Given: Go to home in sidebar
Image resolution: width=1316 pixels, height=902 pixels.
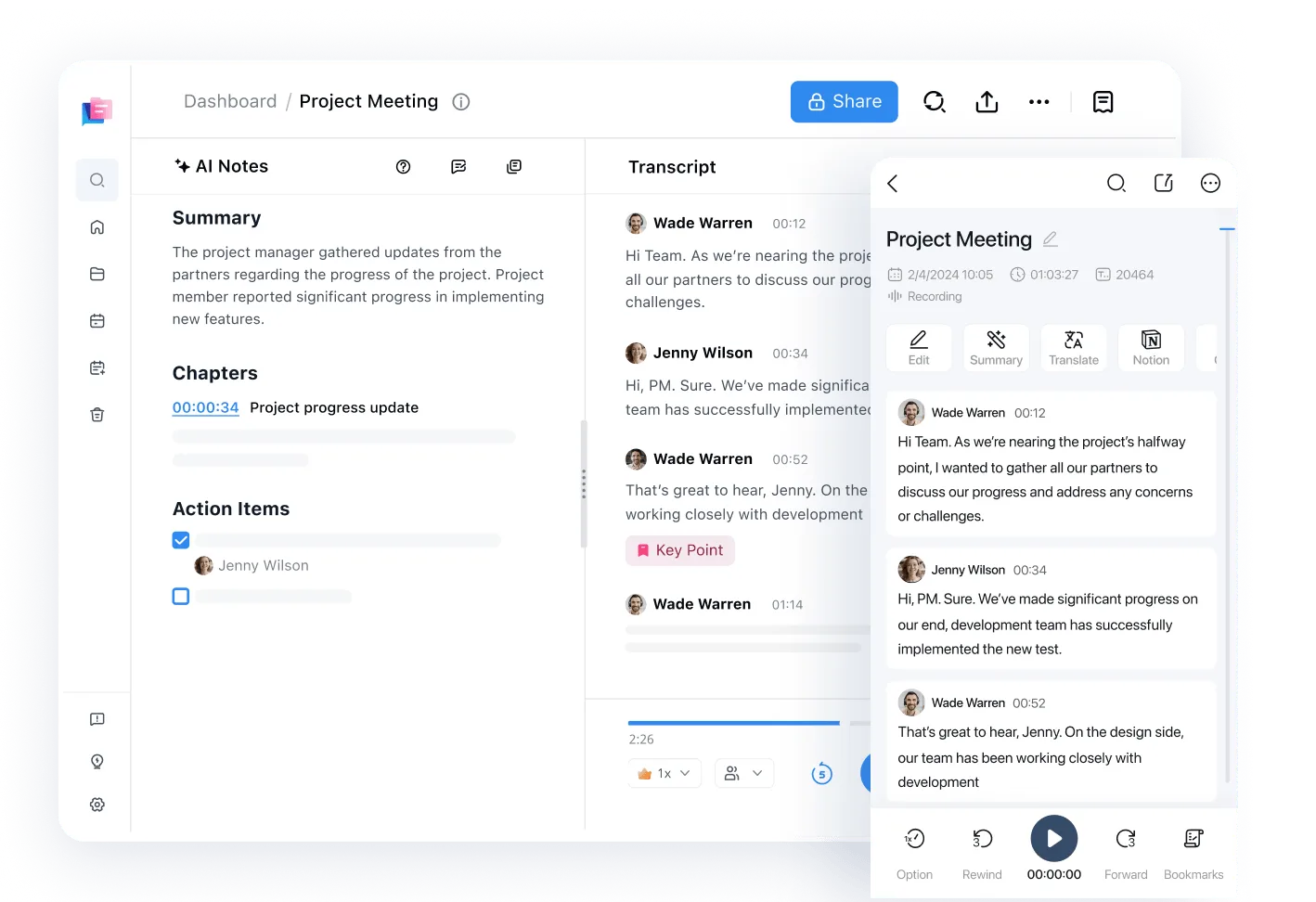Looking at the screenshot, I should pos(97,227).
